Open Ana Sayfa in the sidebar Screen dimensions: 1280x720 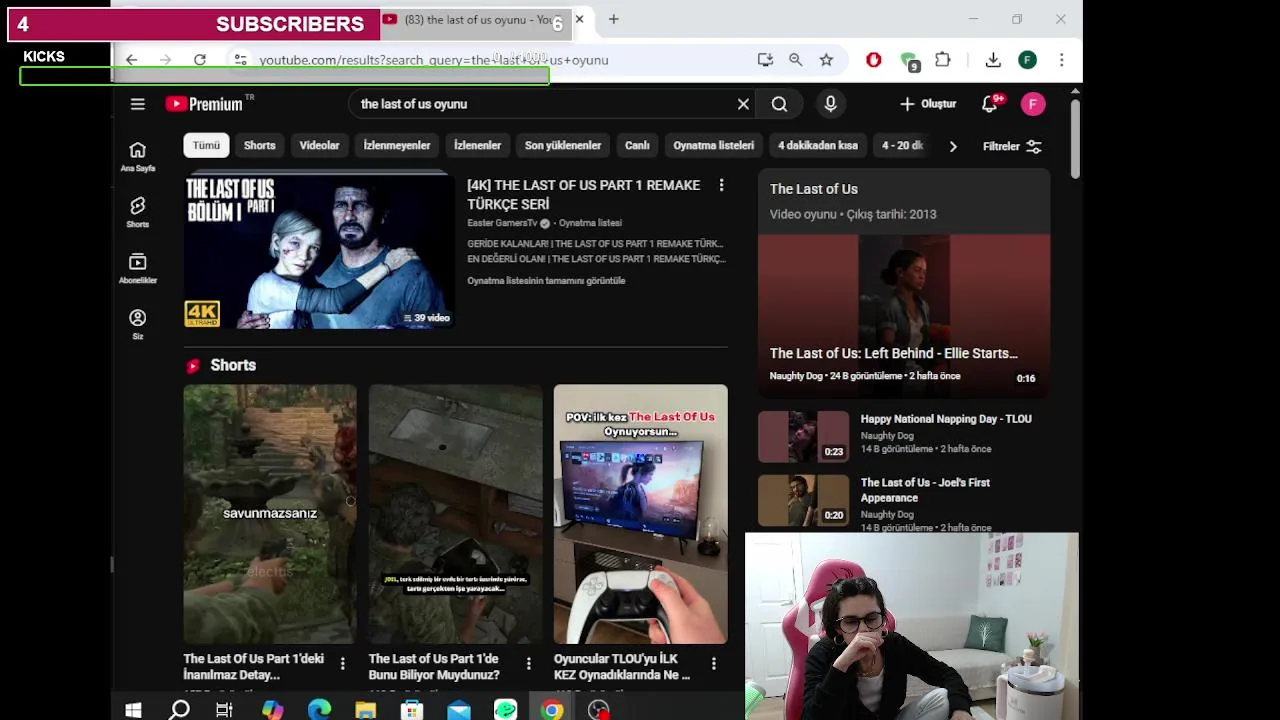(138, 156)
